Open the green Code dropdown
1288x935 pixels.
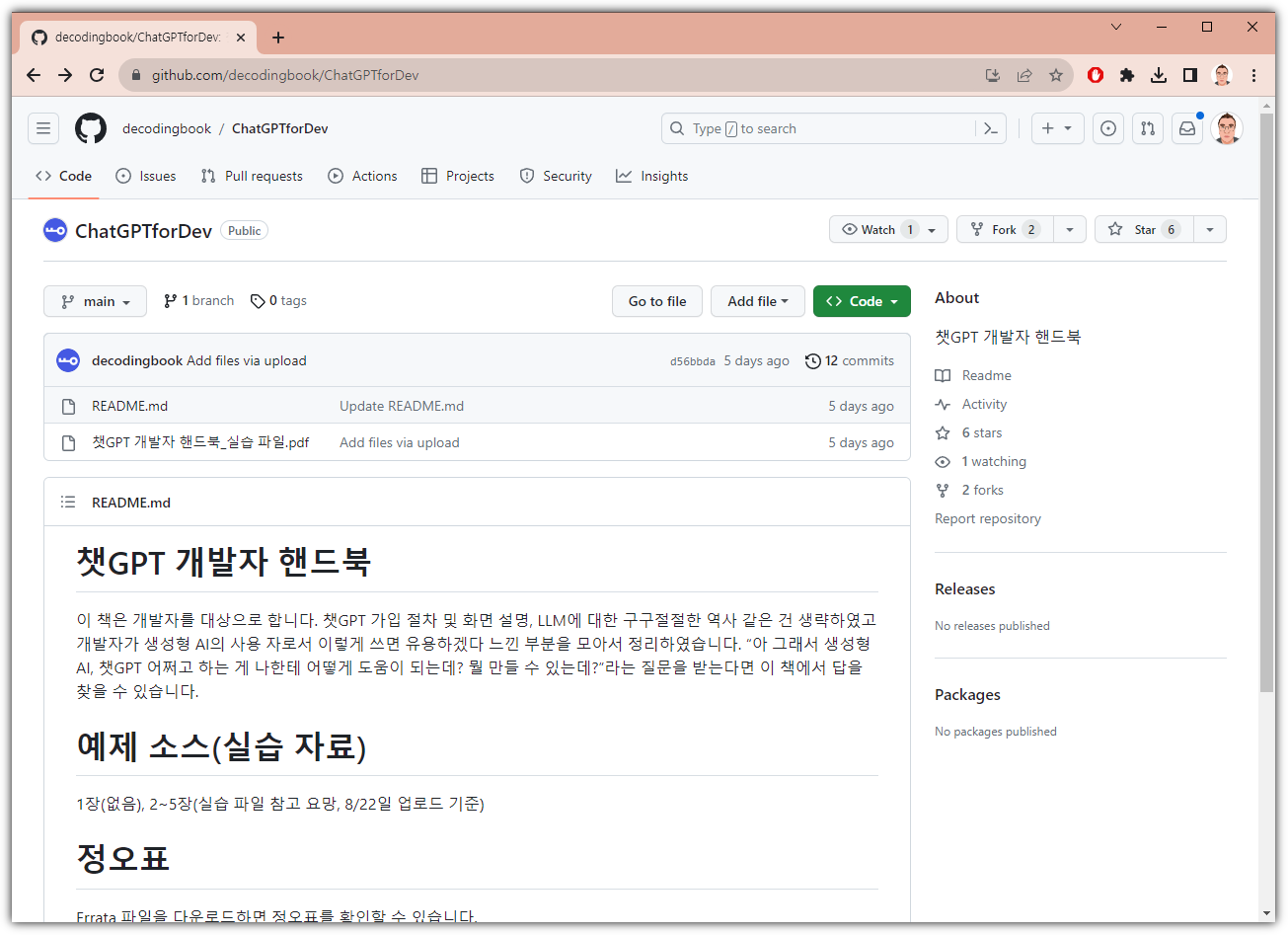(x=862, y=301)
